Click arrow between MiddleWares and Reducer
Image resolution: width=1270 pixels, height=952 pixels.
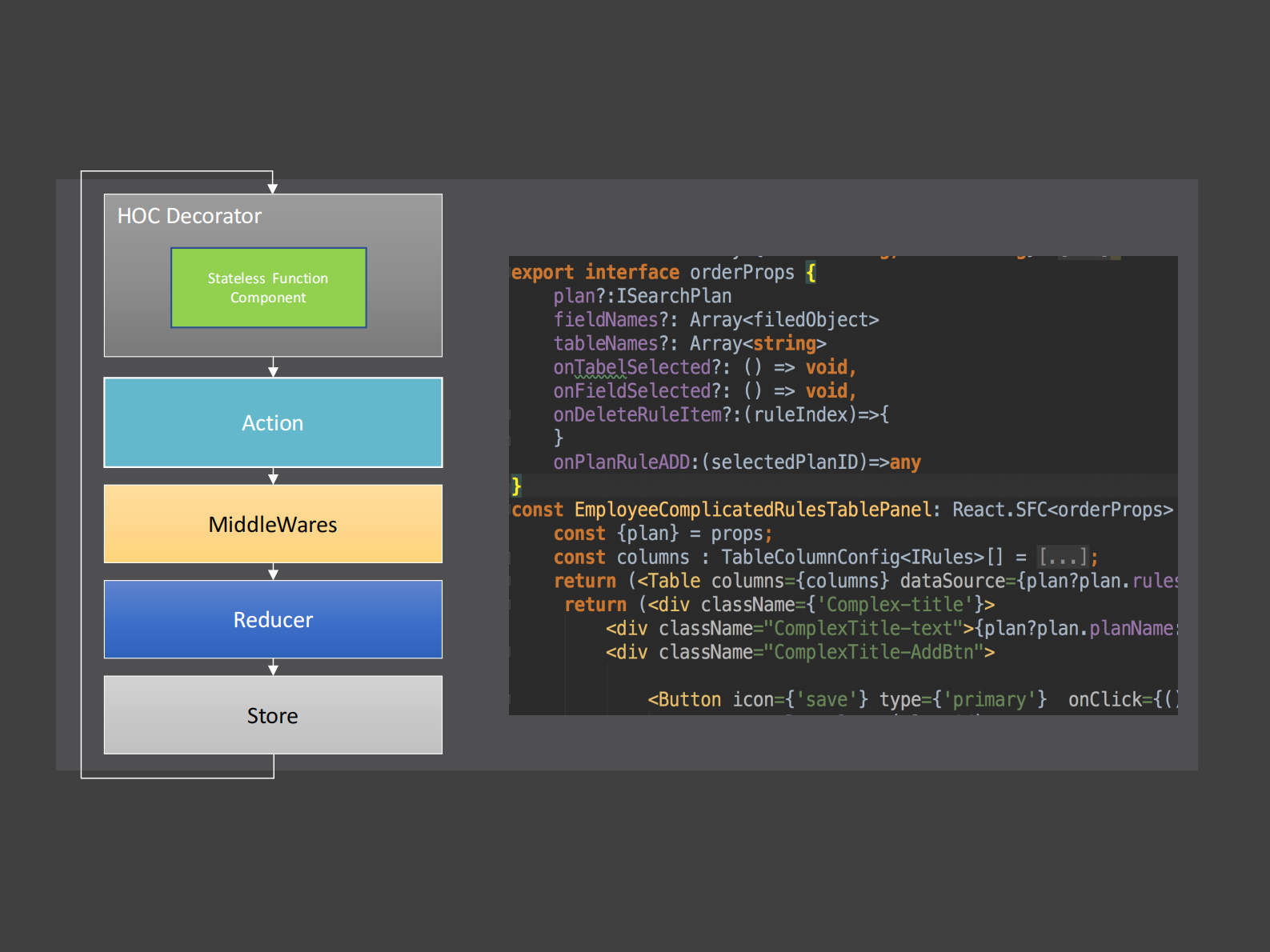(273, 571)
